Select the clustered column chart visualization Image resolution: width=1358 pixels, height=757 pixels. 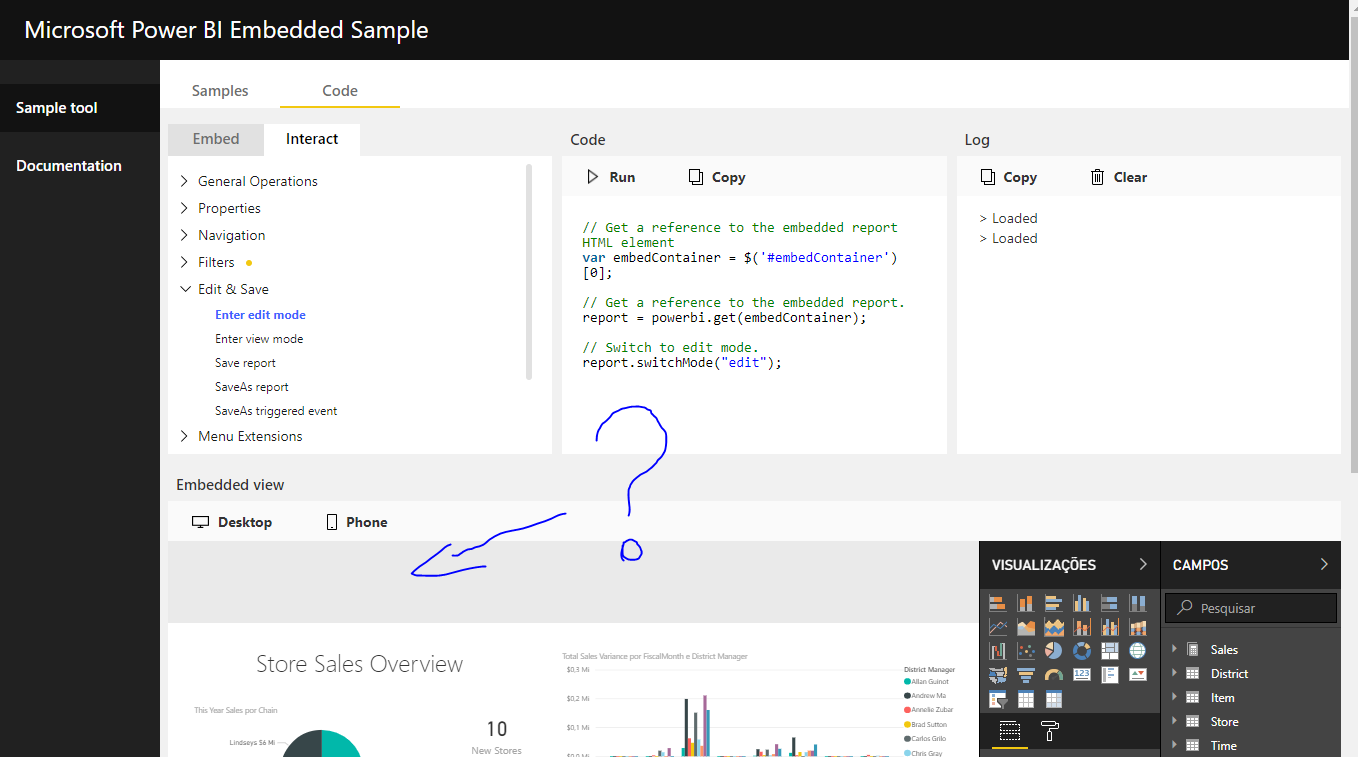tap(1082, 603)
